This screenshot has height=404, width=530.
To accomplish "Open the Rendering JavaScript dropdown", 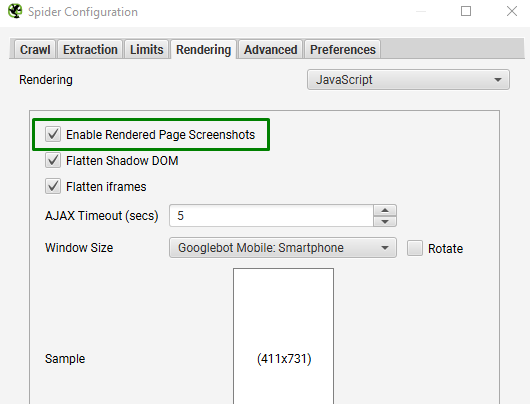I will click(408, 80).
